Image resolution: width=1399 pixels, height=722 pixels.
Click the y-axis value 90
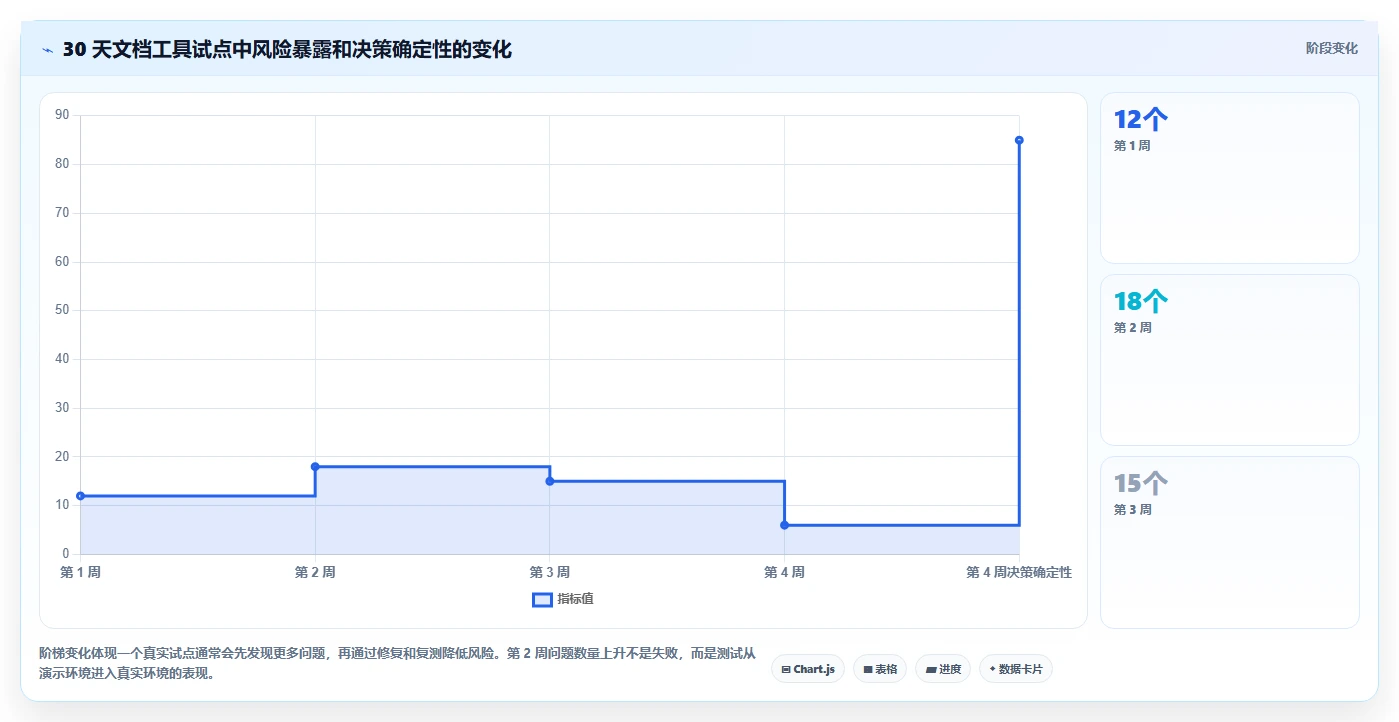(x=62, y=115)
